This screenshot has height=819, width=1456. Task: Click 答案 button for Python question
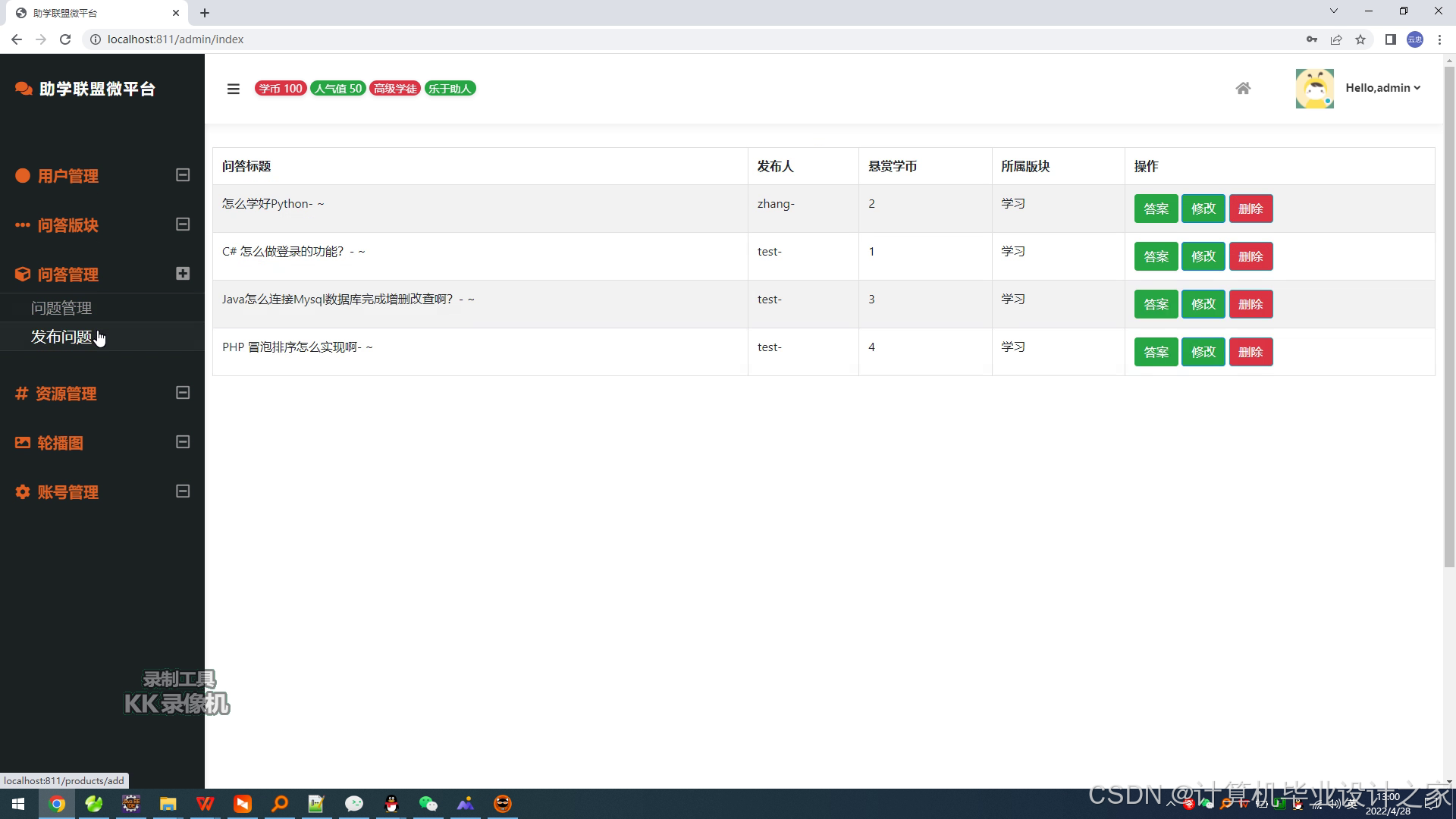(x=1156, y=209)
